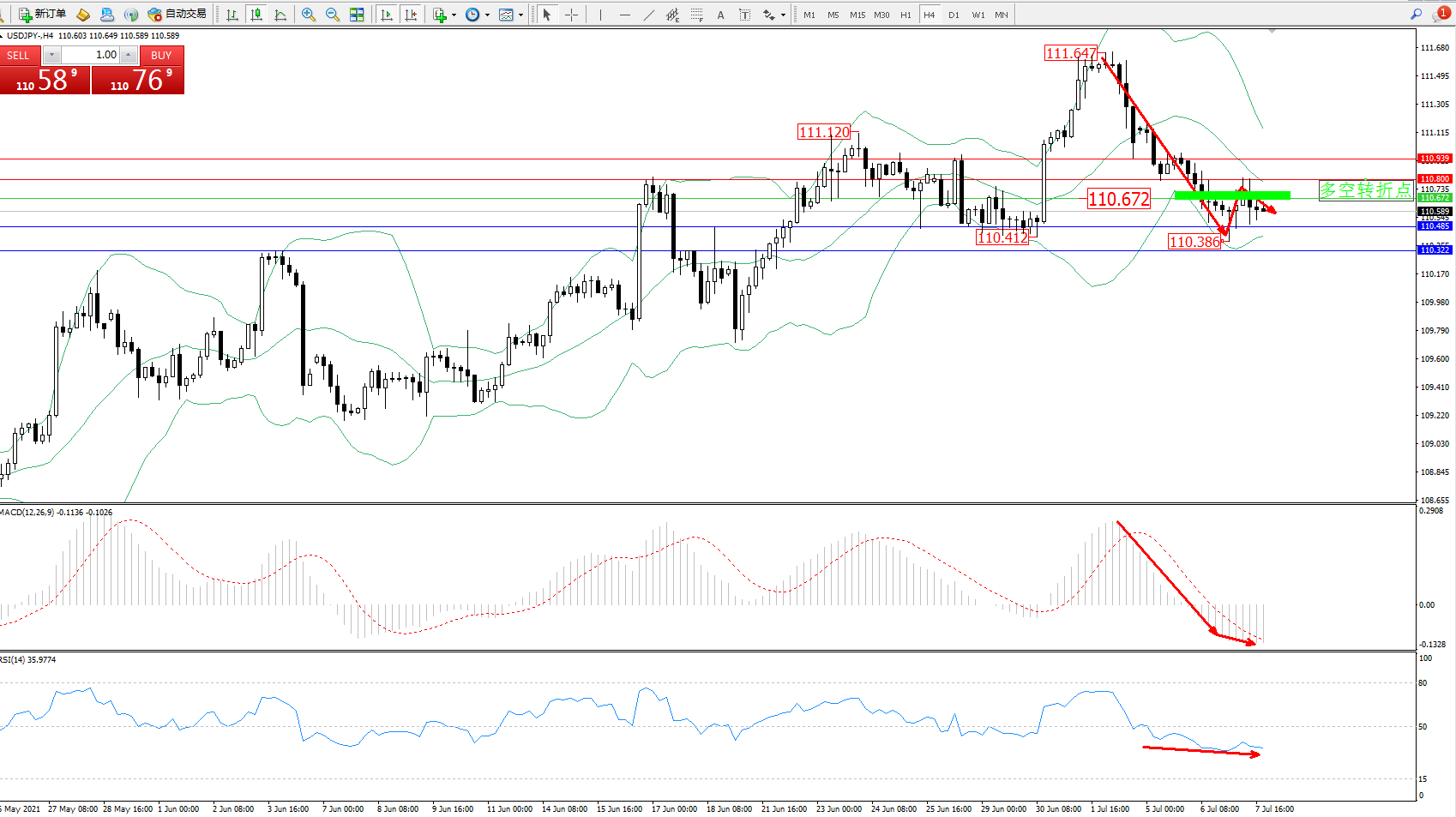This screenshot has width=1456, height=817.
Task: Open the search magnifier icon
Action: [1416, 15]
